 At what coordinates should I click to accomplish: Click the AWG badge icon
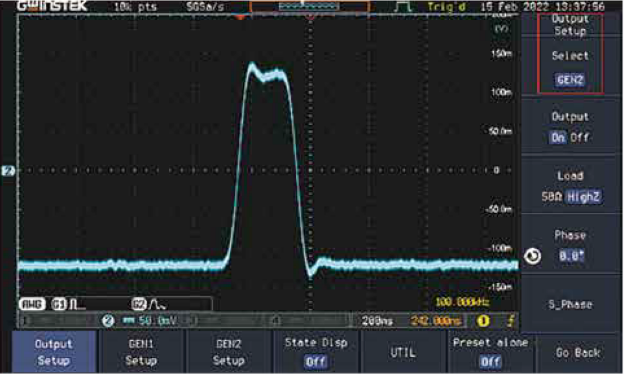coord(31,304)
